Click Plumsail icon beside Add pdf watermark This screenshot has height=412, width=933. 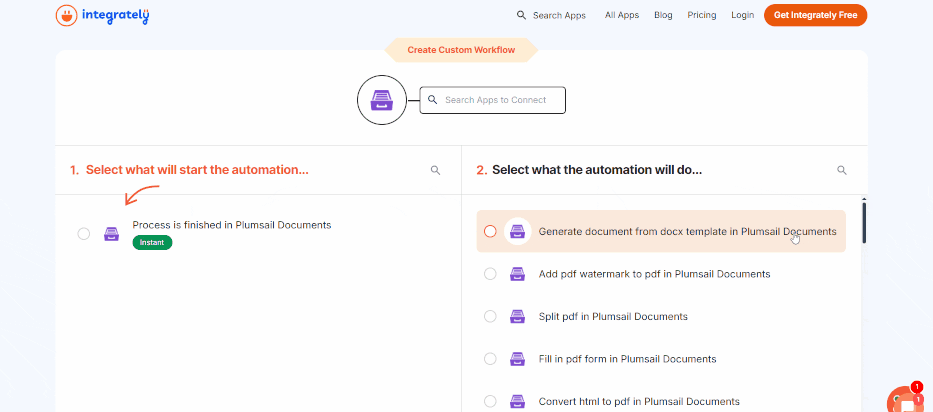(518, 274)
